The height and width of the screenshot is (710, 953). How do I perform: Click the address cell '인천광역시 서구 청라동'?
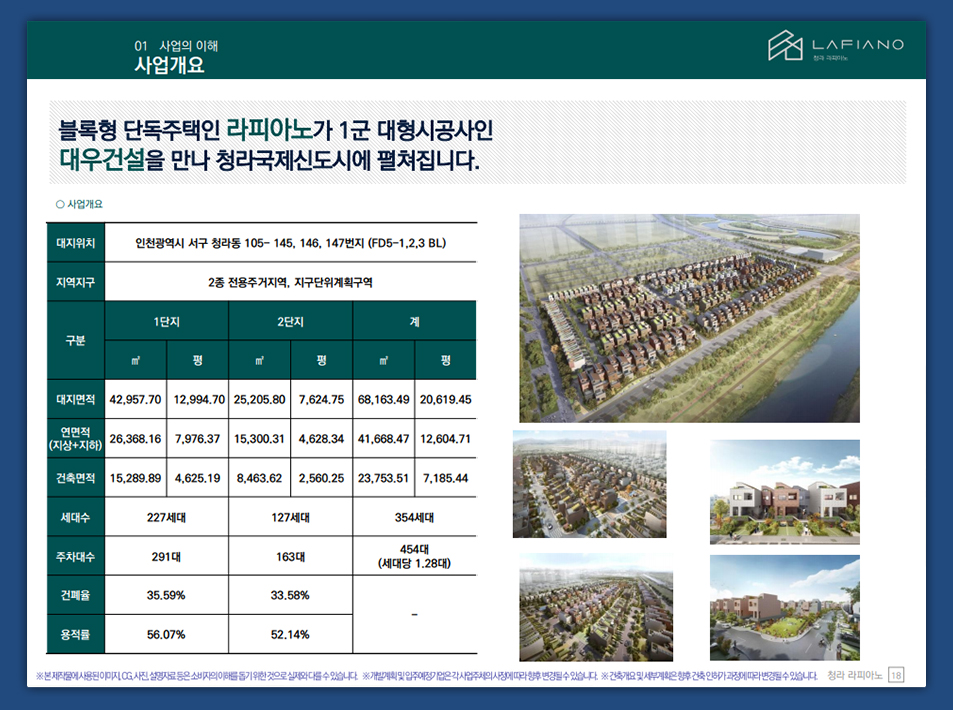tap(291, 243)
